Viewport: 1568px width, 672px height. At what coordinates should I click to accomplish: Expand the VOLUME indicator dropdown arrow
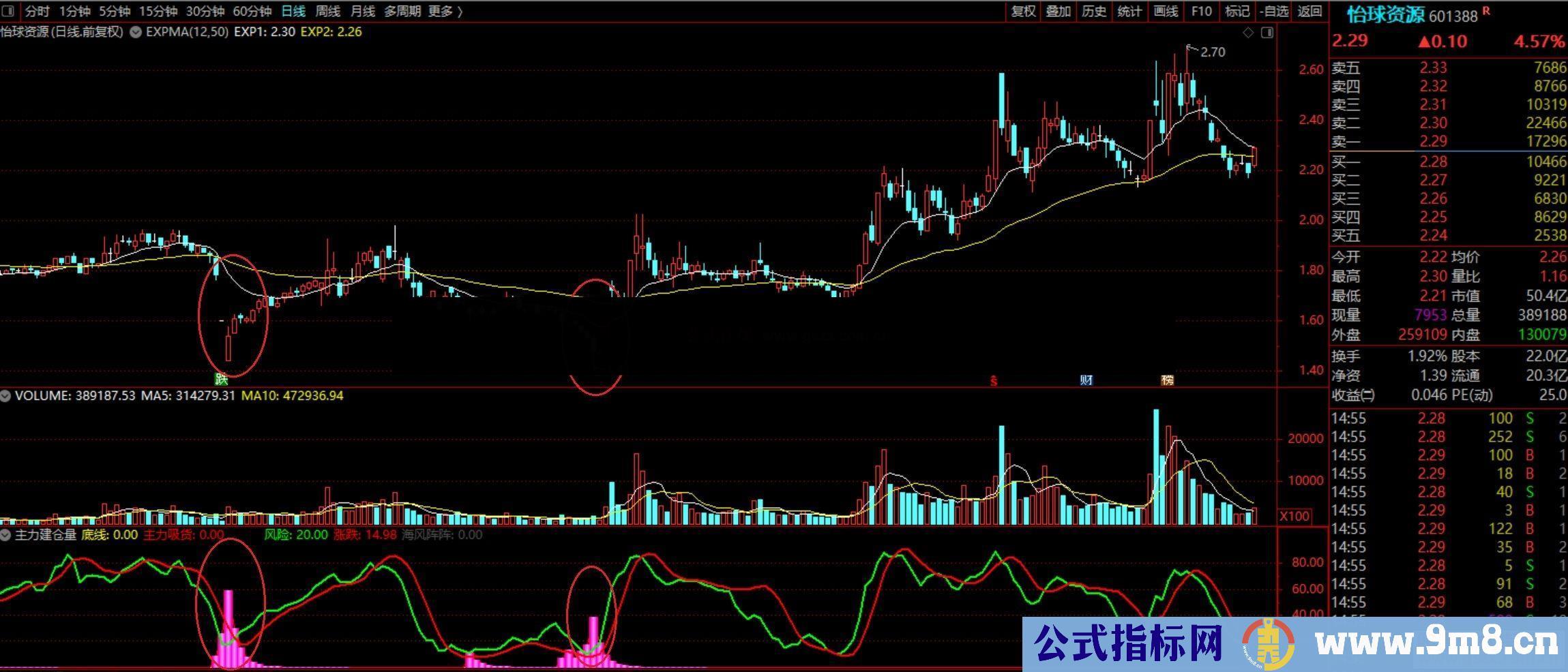(x=6, y=395)
